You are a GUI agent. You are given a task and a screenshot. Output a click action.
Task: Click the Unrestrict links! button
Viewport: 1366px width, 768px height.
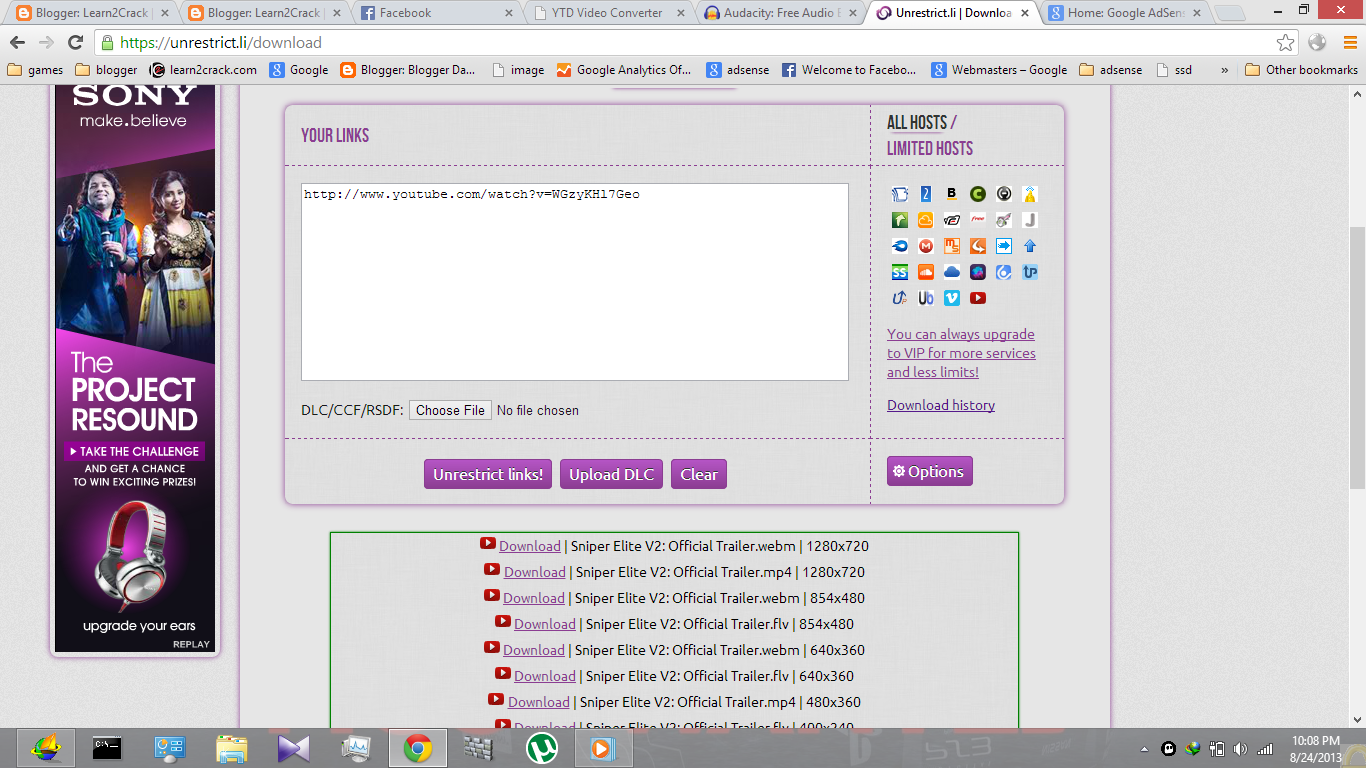(x=488, y=474)
